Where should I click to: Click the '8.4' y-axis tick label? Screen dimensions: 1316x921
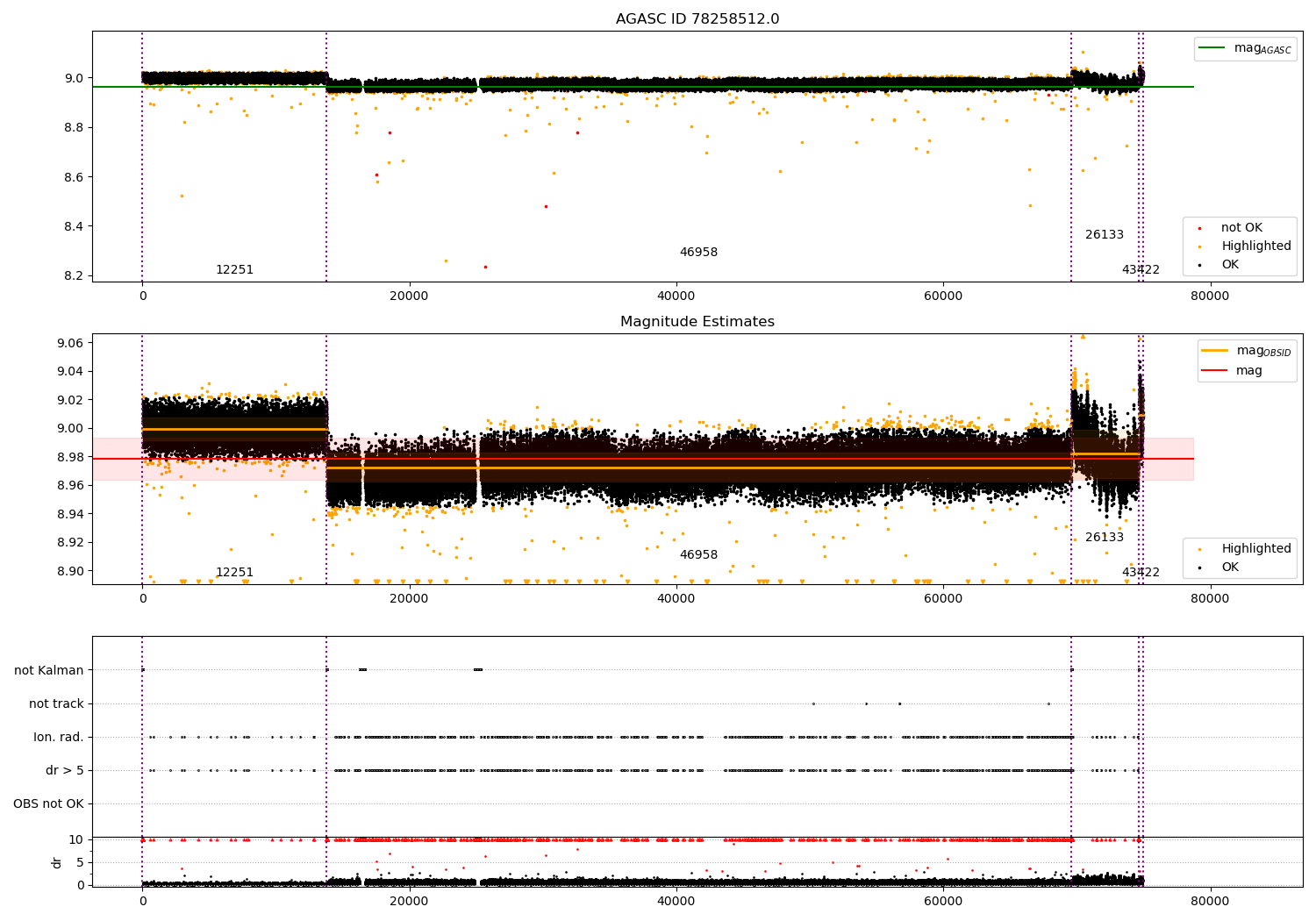[x=74, y=226]
